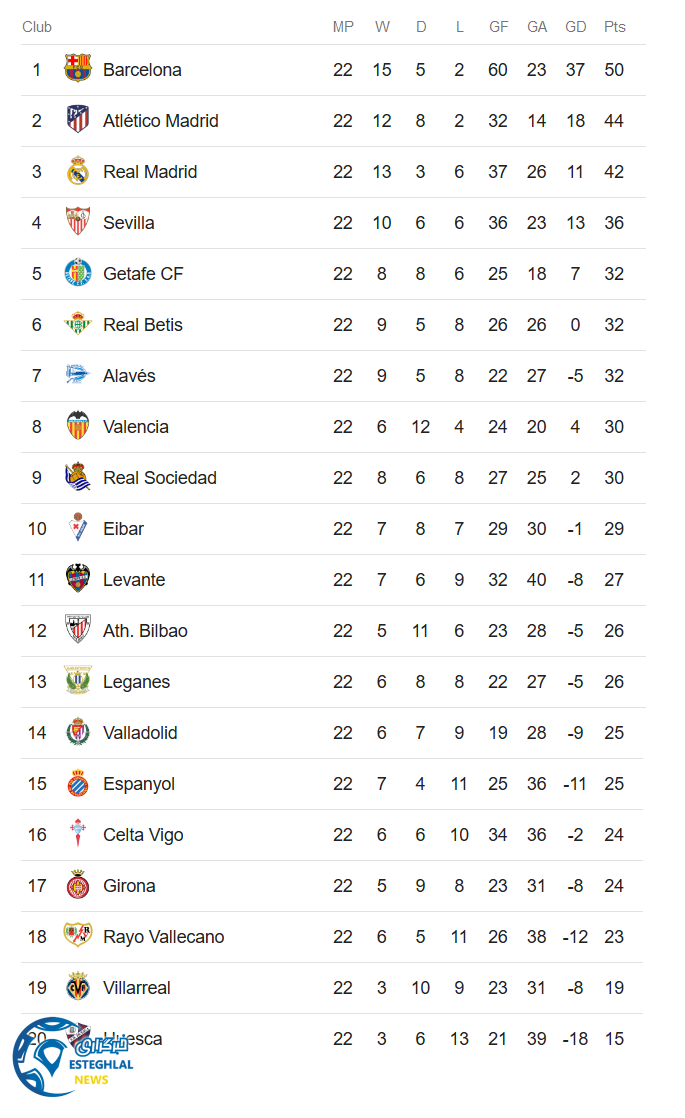Click the Valencia club crest icon
The height and width of the screenshot is (1118, 685).
point(78,426)
